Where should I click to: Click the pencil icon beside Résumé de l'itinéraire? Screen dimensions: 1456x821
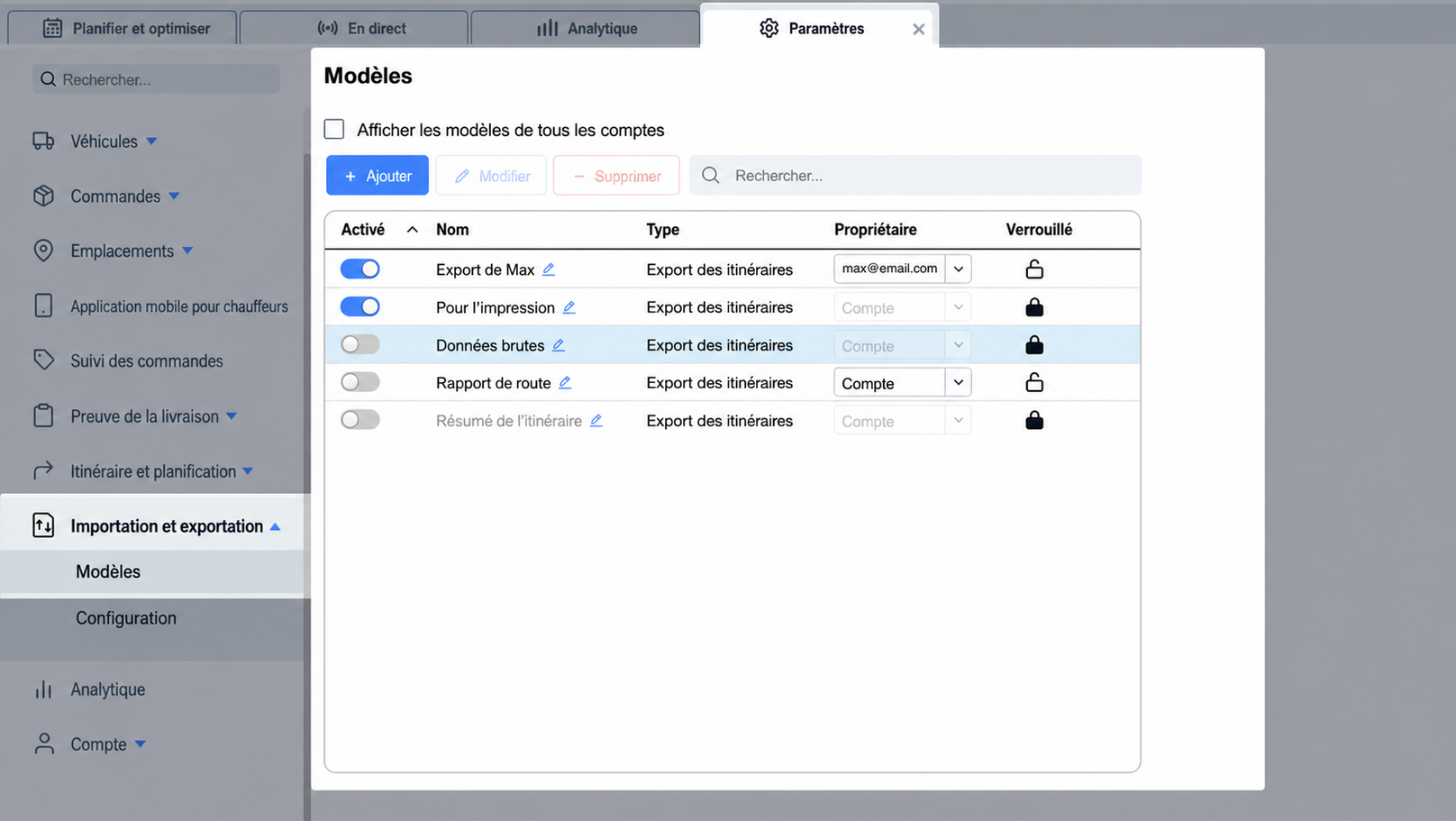[596, 421]
